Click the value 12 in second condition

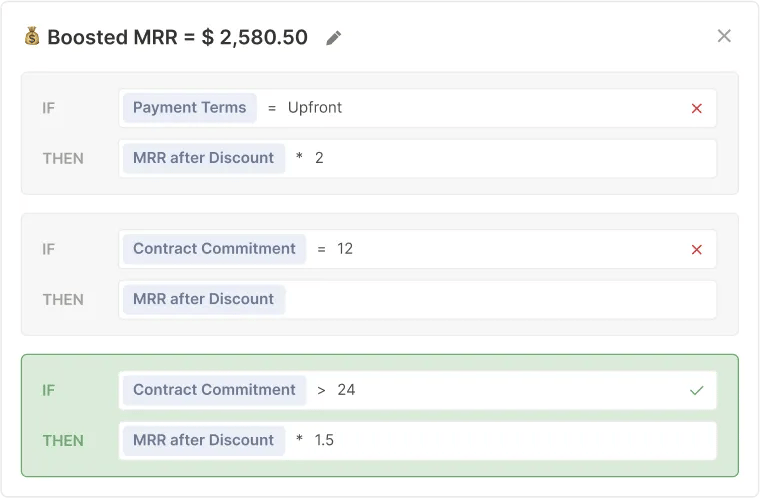pos(345,249)
